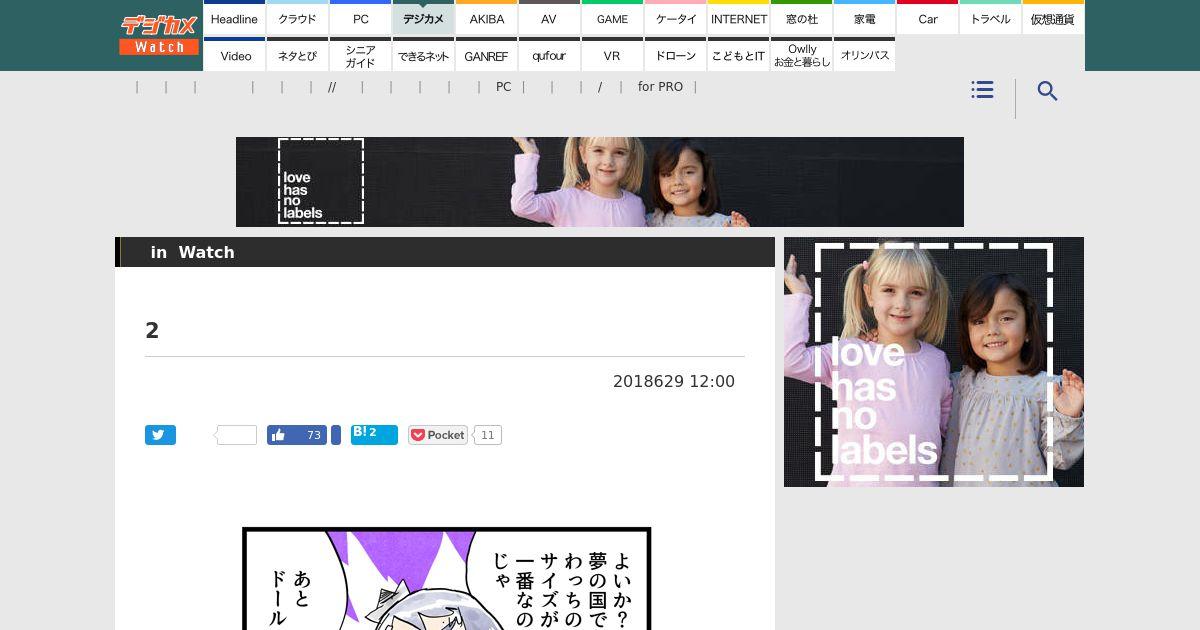Open Video tab
Viewport: 1200px width, 630px height.
(x=234, y=55)
